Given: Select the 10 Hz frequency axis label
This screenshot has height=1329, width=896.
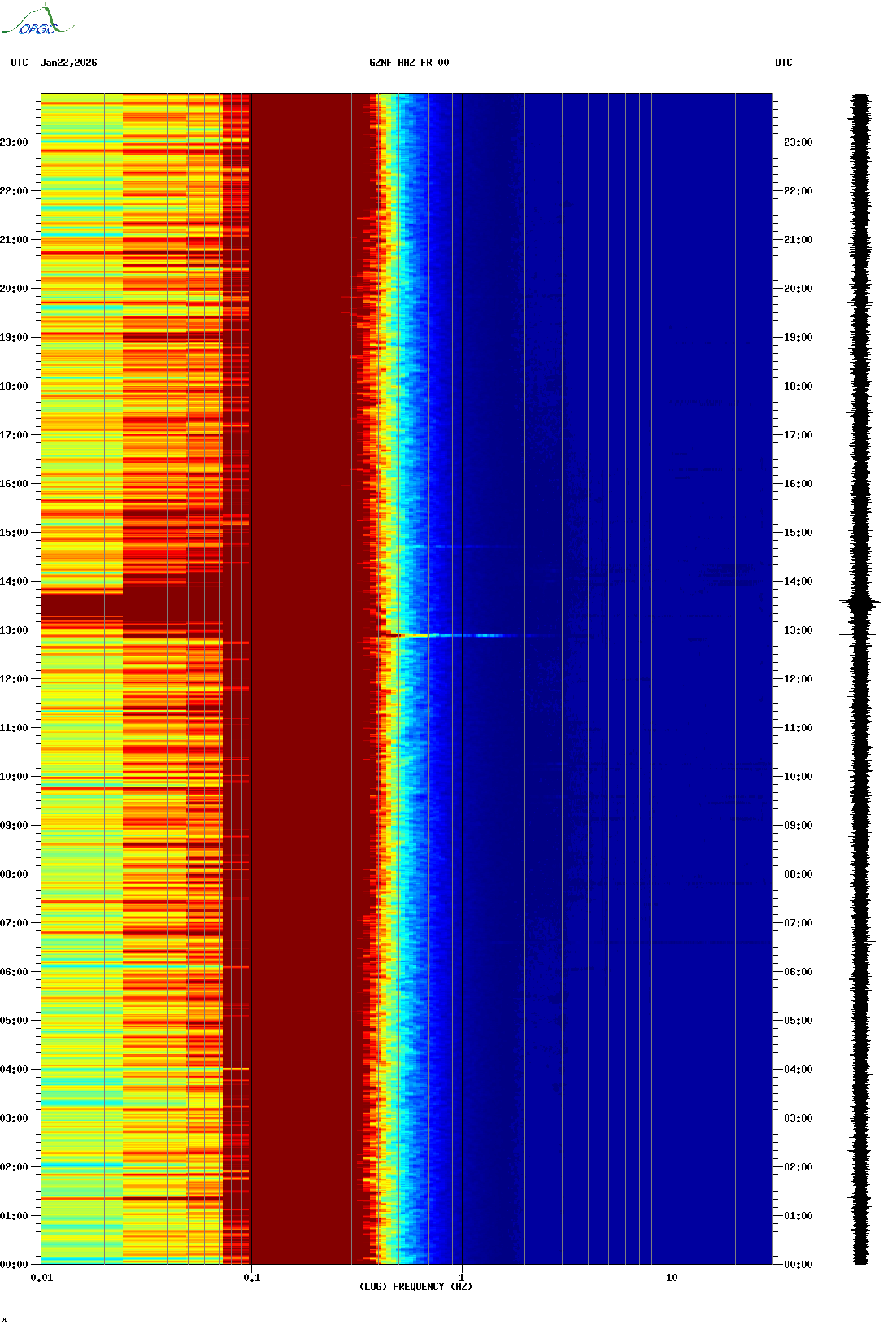Looking at the screenshot, I should (x=672, y=1278).
